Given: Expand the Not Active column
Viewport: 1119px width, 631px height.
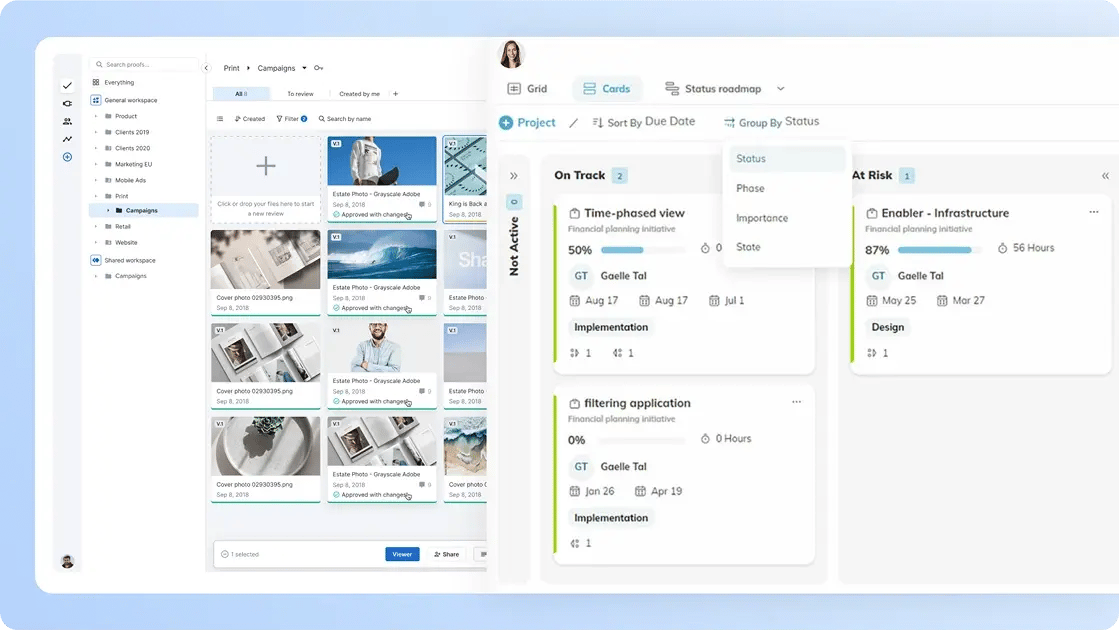Looking at the screenshot, I should 514,176.
